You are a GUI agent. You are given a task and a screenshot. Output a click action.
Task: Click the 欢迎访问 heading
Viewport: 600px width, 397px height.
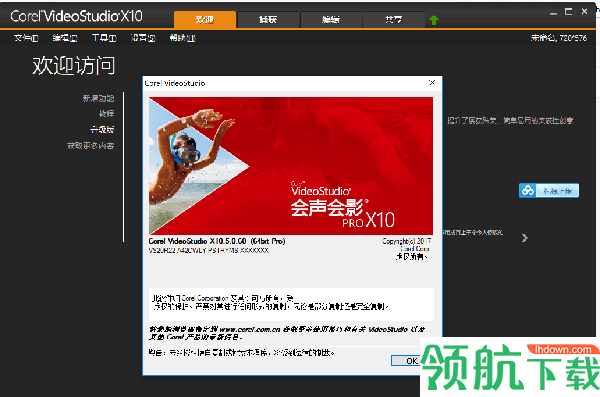(x=73, y=65)
